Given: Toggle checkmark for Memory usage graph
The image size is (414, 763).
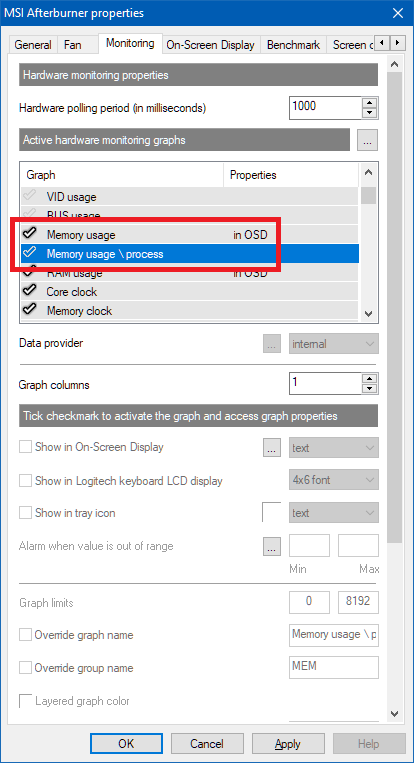Looking at the screenshot, I should 29,235.
